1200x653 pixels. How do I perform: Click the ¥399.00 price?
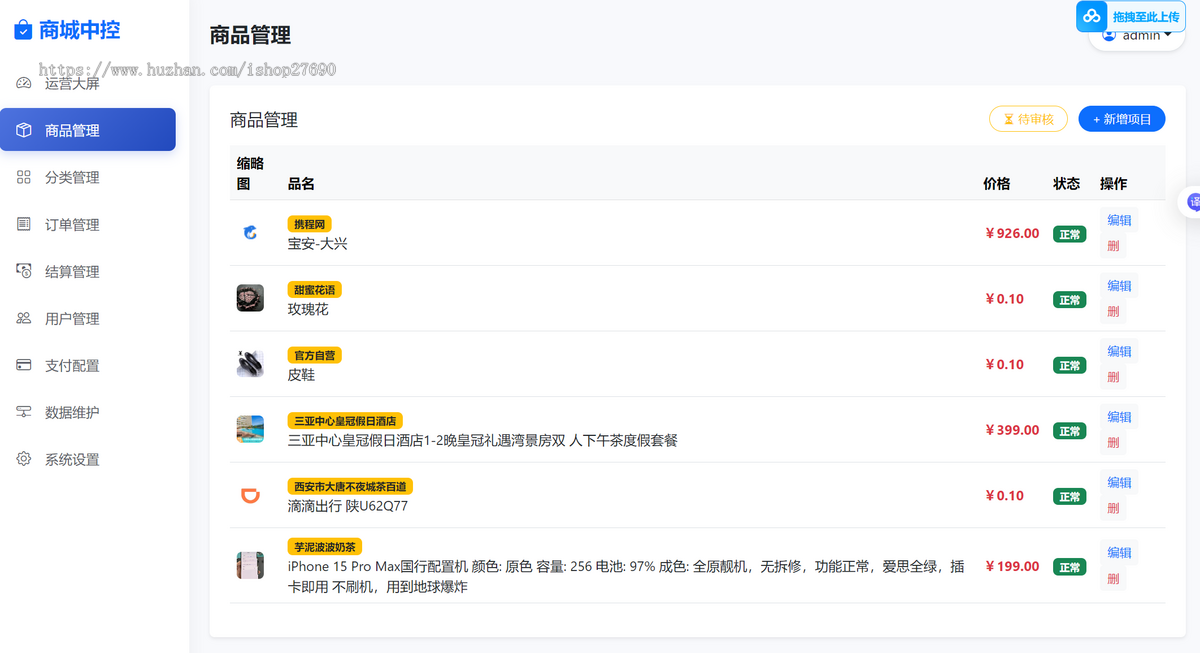point(1012,430)
